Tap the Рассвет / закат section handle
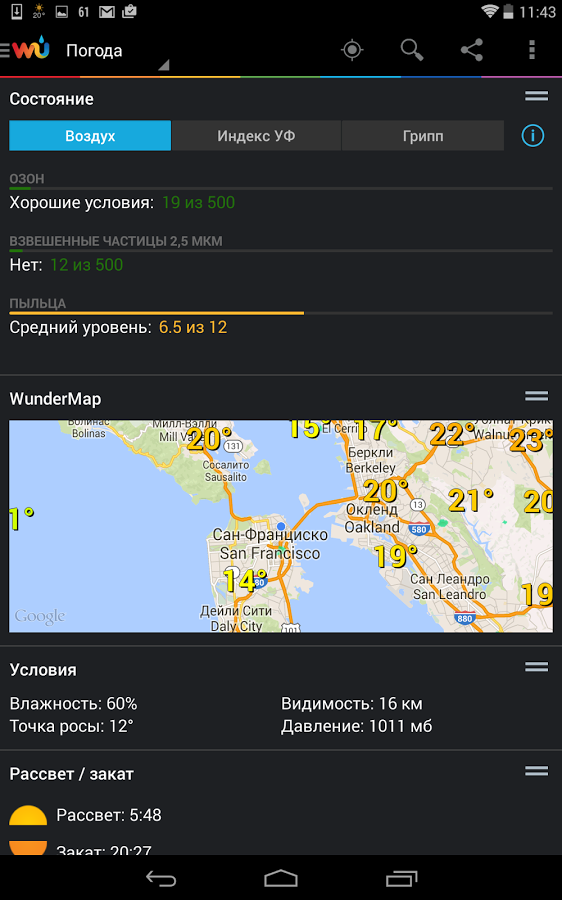The height and width of the screenshot is (900, 562). pos(536,771)
